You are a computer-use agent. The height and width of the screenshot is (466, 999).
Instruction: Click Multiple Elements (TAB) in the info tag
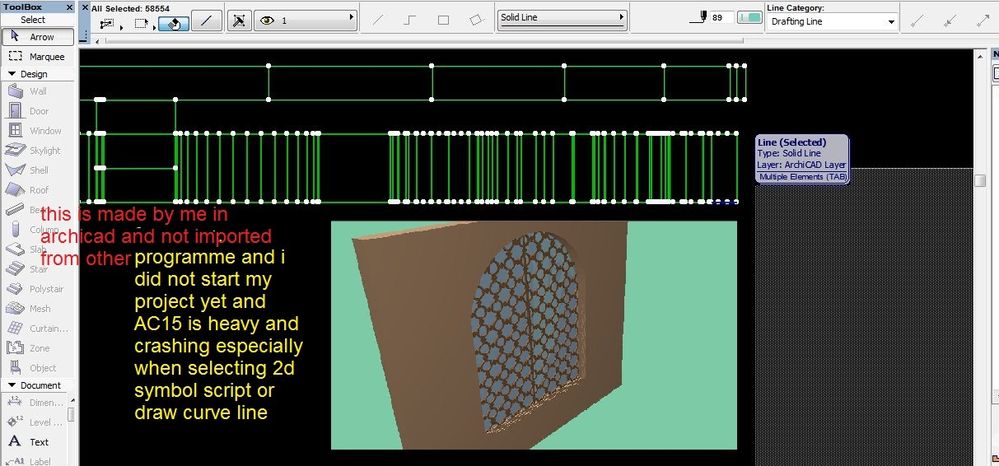(801, 177)
